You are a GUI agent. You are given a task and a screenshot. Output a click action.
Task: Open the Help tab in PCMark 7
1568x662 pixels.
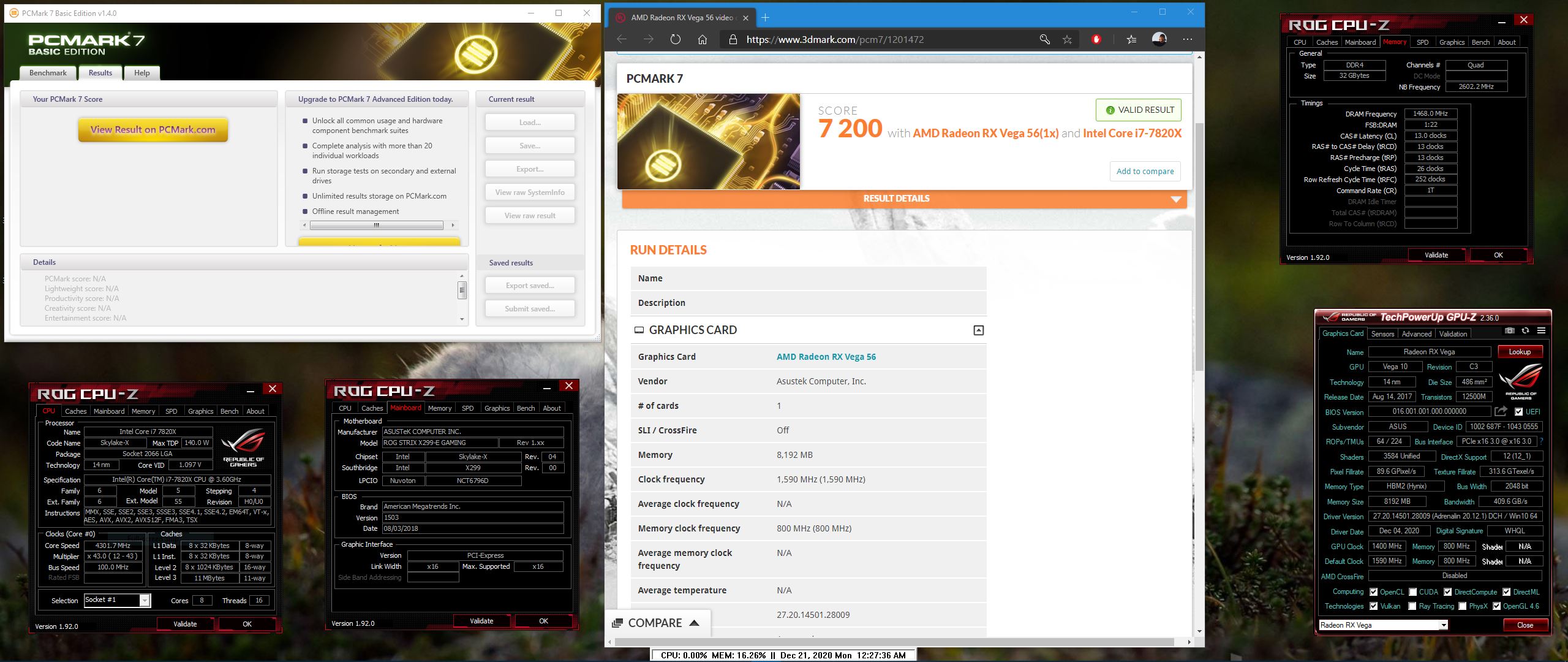point(142,73)
